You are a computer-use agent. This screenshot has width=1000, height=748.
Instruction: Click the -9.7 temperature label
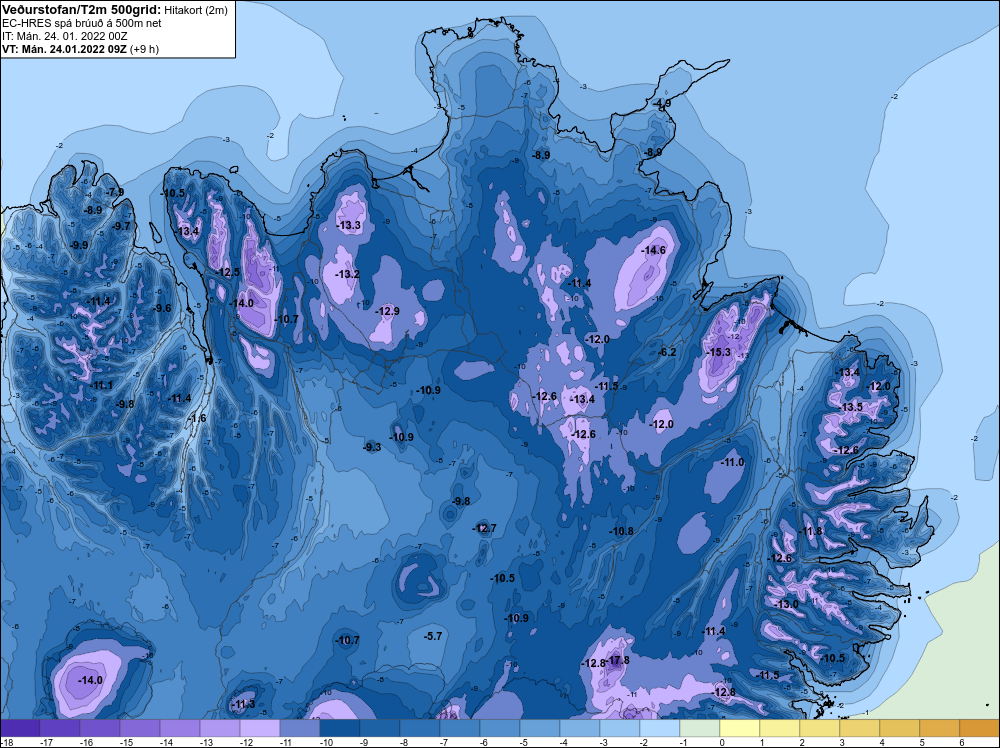coord(121,226)
